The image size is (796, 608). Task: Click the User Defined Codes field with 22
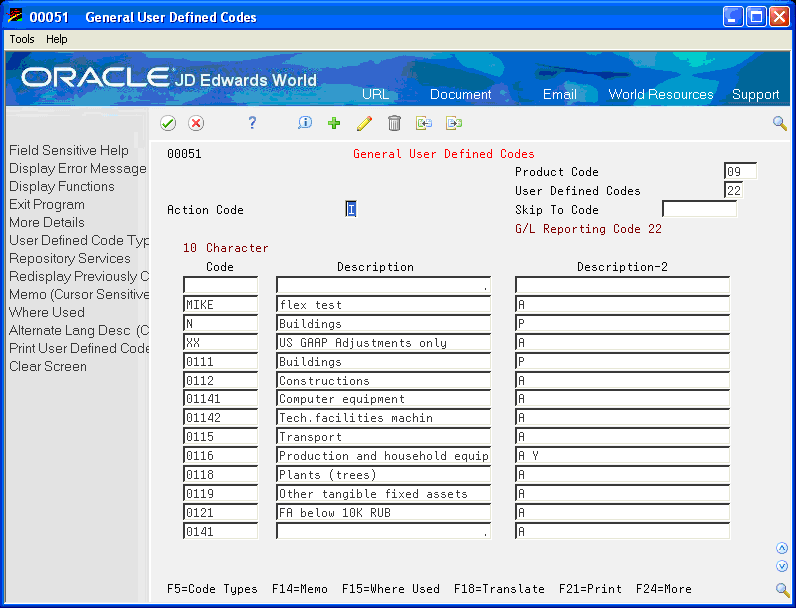pos(734,190)
